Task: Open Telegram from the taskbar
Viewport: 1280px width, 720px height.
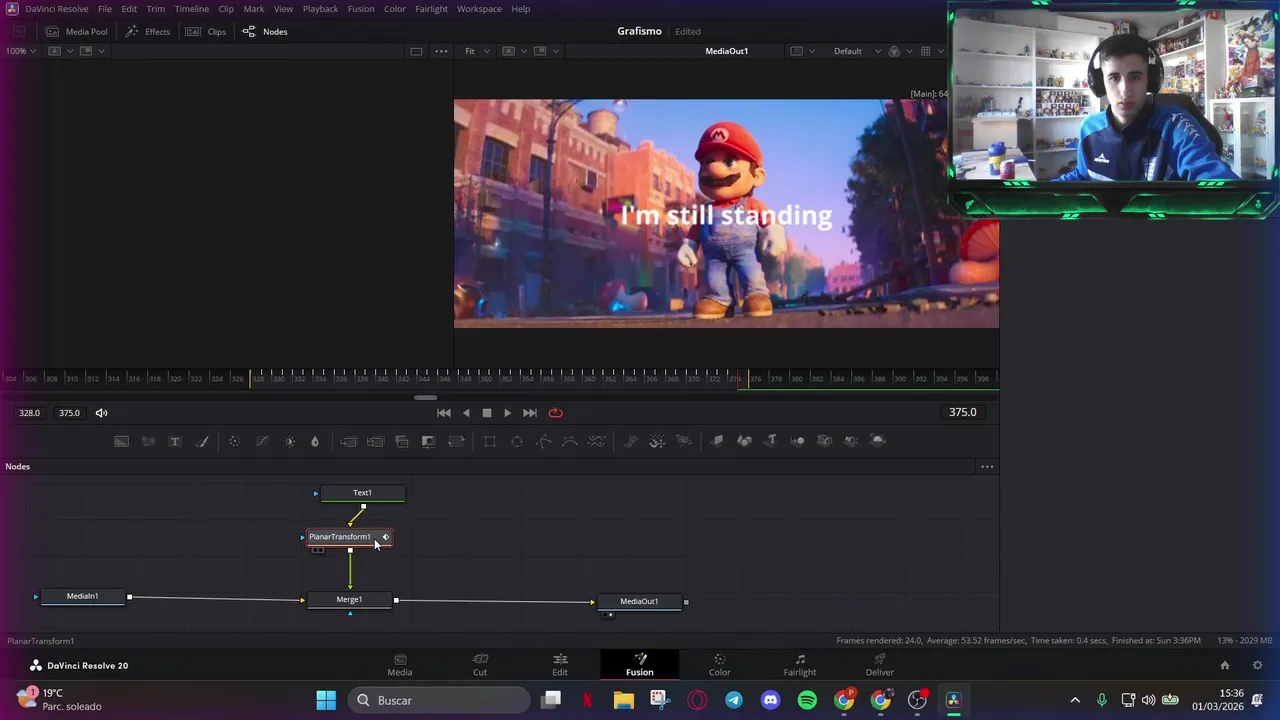Action: coord(734,700)
